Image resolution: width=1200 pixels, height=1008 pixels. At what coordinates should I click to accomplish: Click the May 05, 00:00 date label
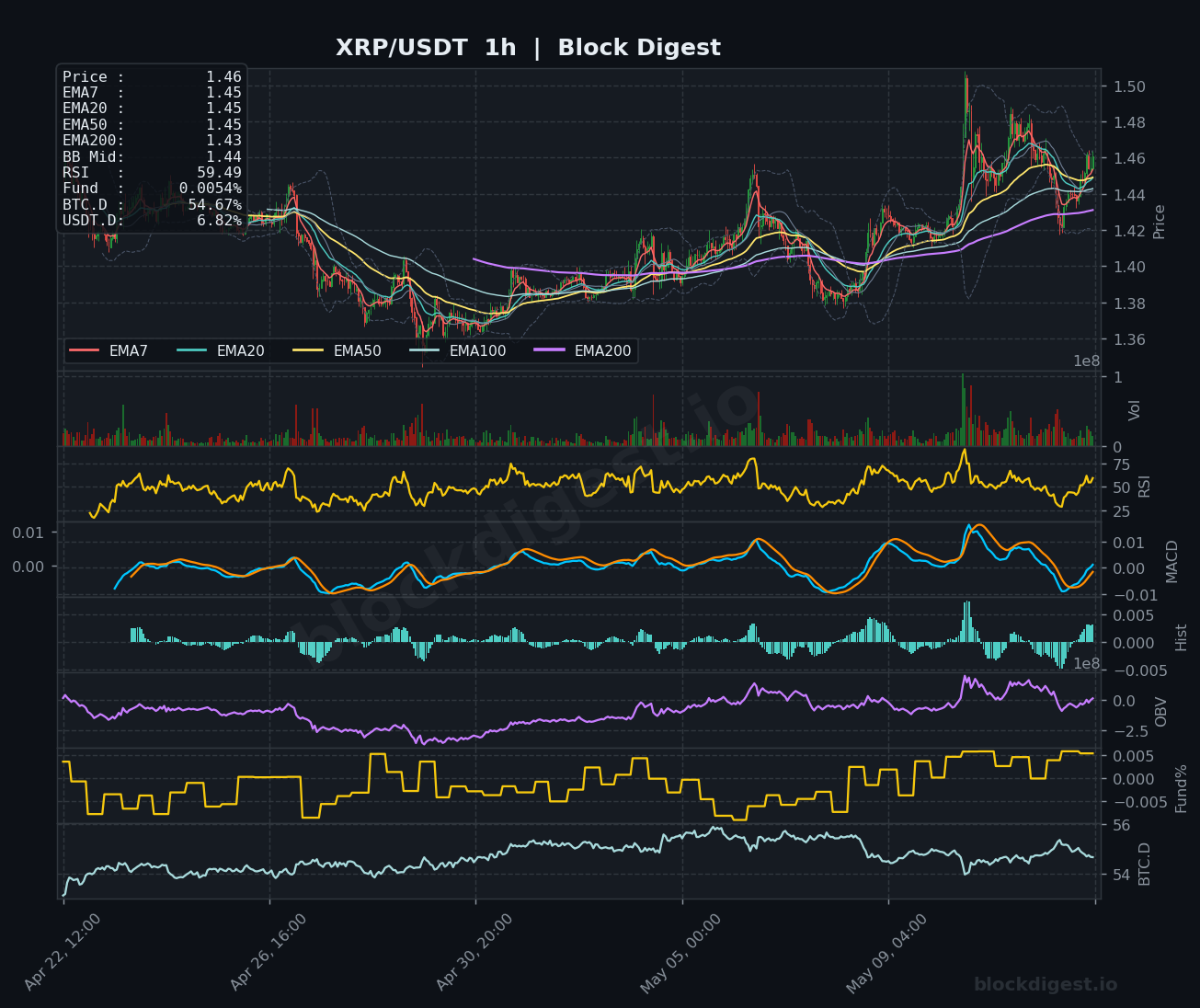[x=680, y=952]
